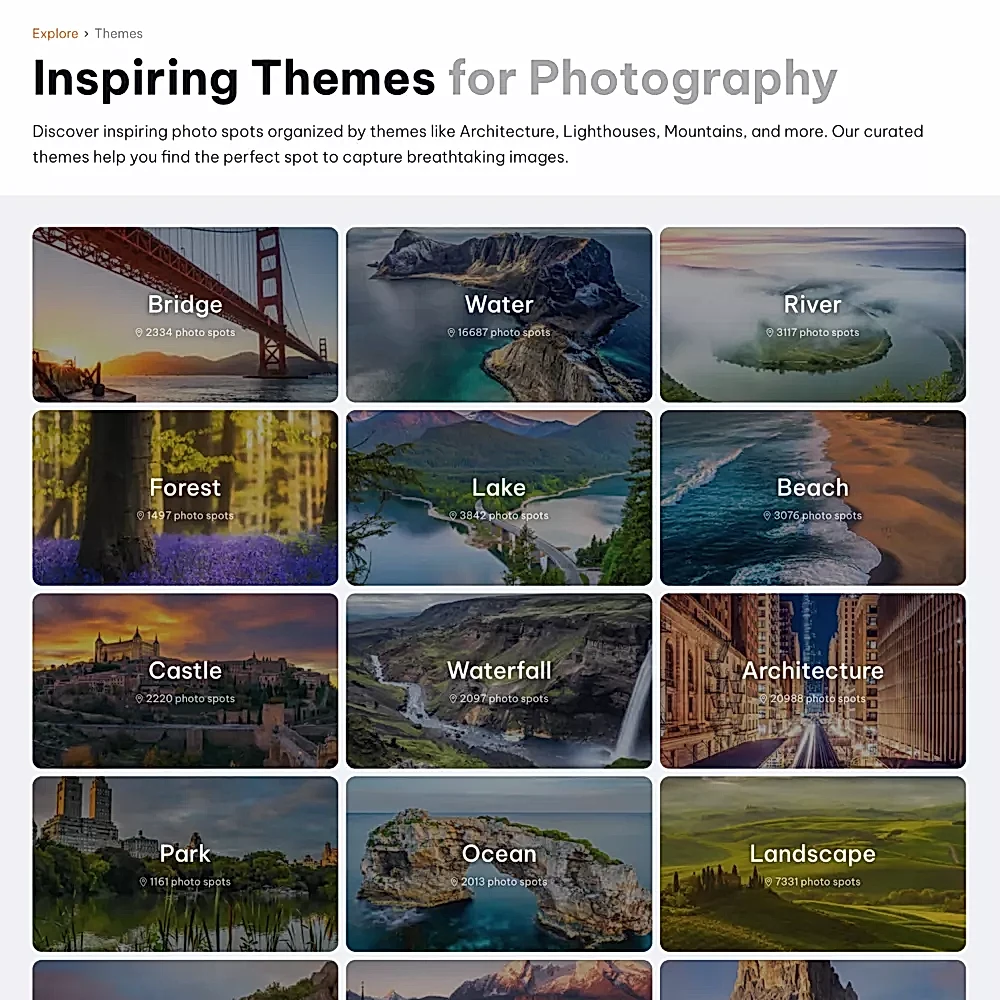Open the Bridge theme card
The height and width of the screenshot is (1000, 1000).
click(185, 314)
